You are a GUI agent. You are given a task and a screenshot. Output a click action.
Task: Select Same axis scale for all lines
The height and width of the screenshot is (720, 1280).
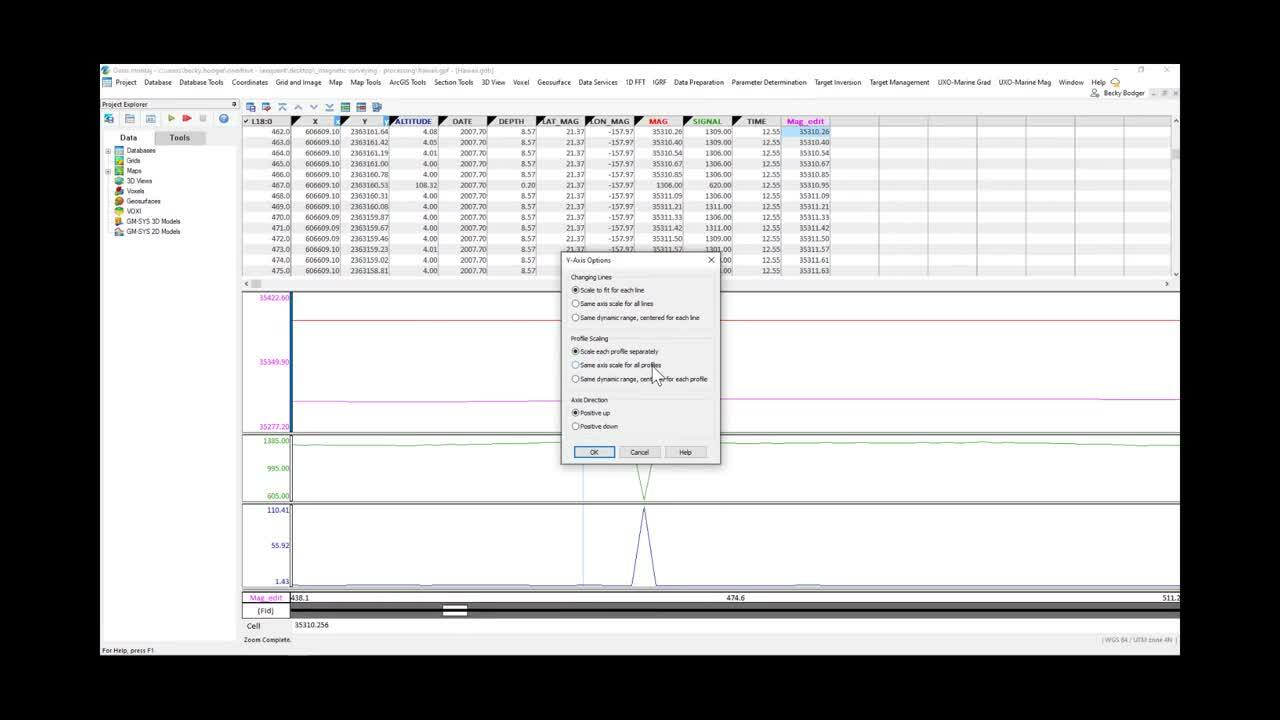tap(575, 304)
